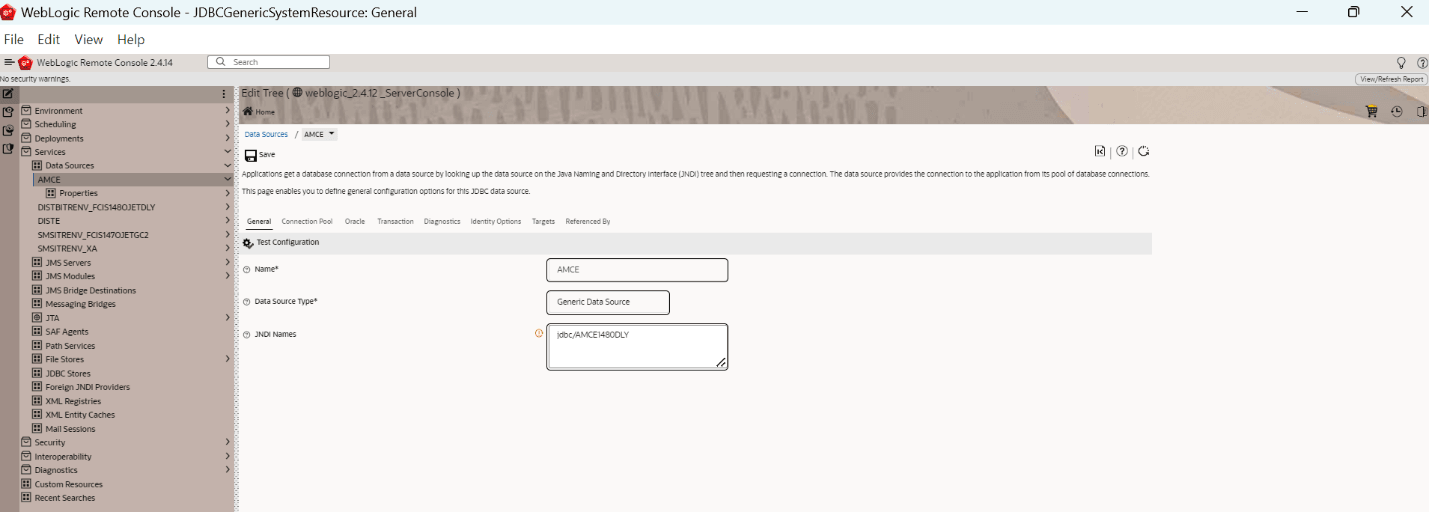This screenshot has height=512, width=1429.
Task: Open the Mail Sessions tree item
Action: click(70, 429)
